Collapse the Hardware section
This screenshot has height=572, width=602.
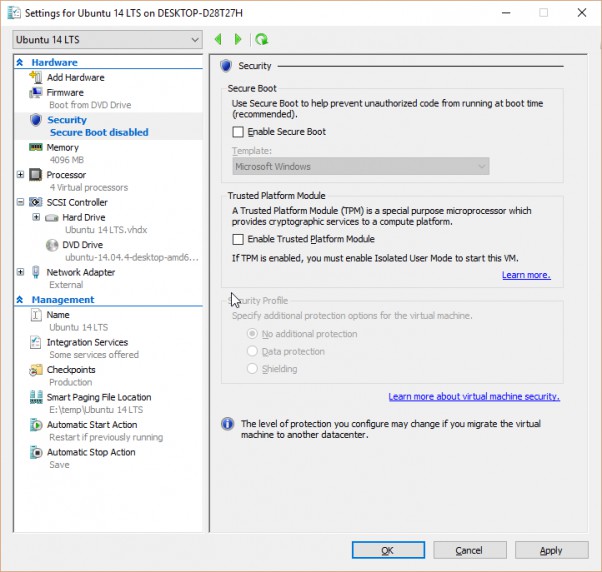click(20, 62)
